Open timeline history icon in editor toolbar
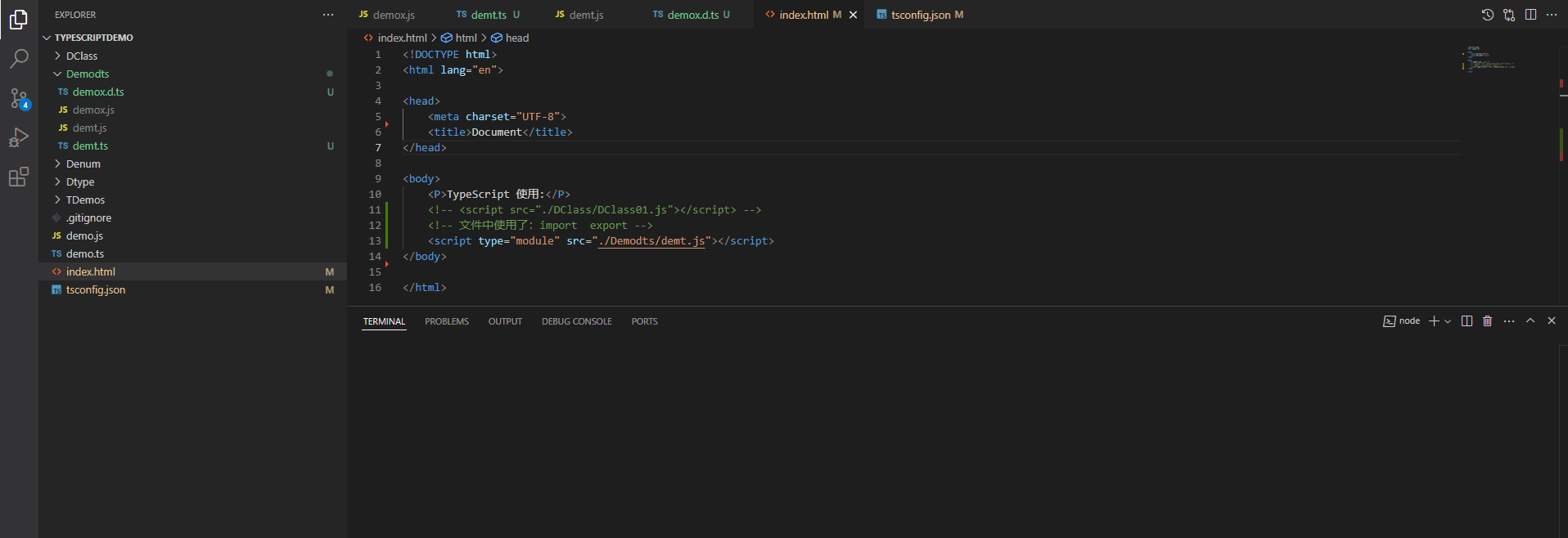 [1488, 15]
